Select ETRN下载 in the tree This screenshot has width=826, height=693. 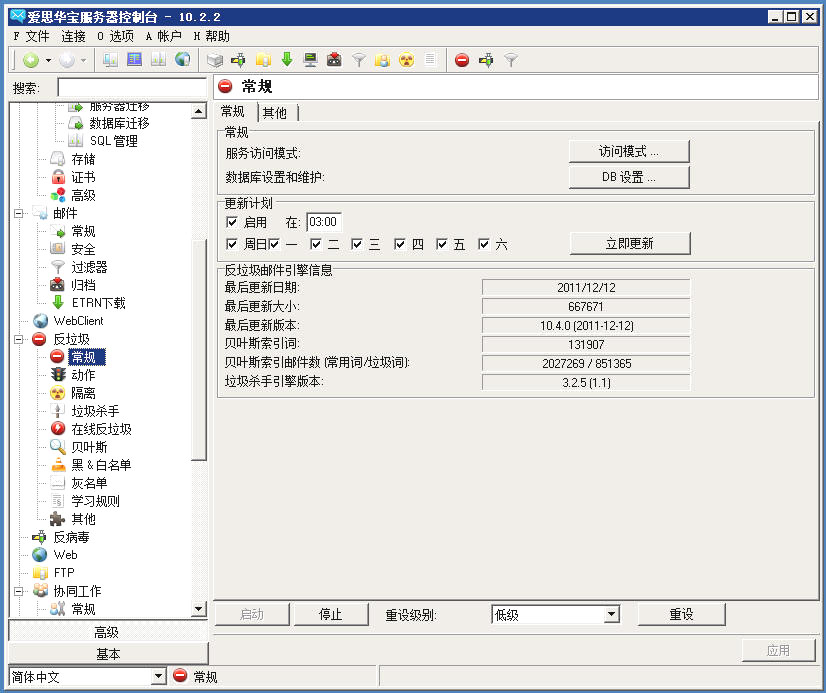(x=99, y=303)
